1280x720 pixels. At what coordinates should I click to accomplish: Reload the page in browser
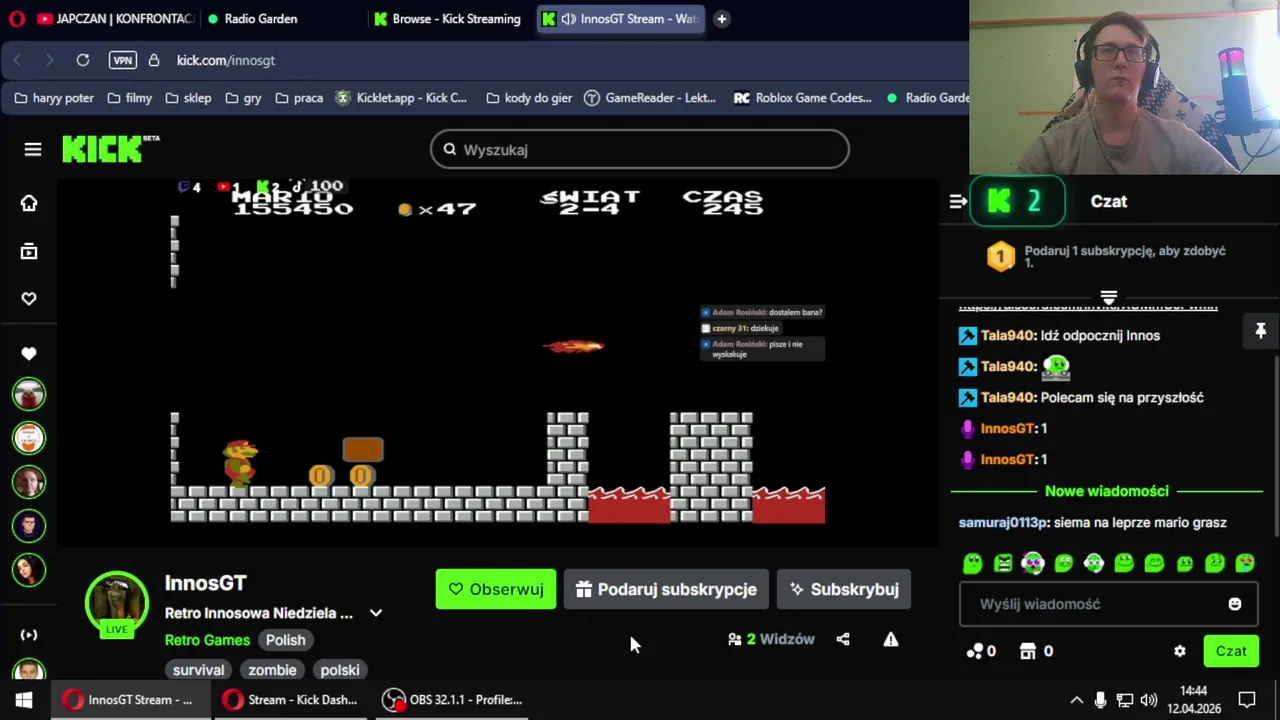pyautogui.click(x=83, y=60)
